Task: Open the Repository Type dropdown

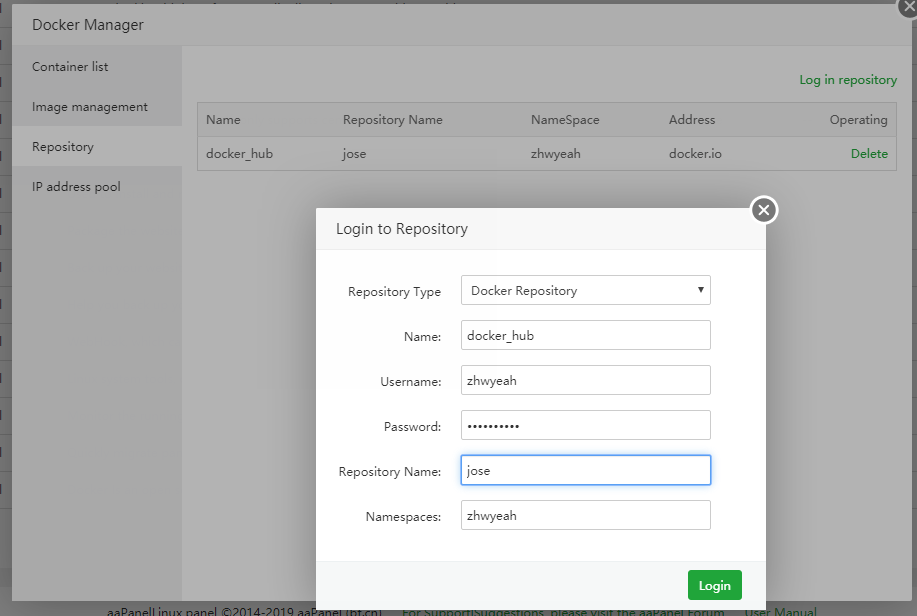Action: (699, 290)
